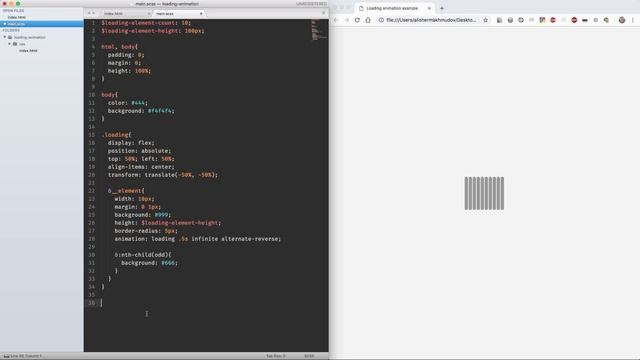Close the index.html editor tab
This screenshot has width=640, height=360.
pyautogui.click(x=148, y=13)
